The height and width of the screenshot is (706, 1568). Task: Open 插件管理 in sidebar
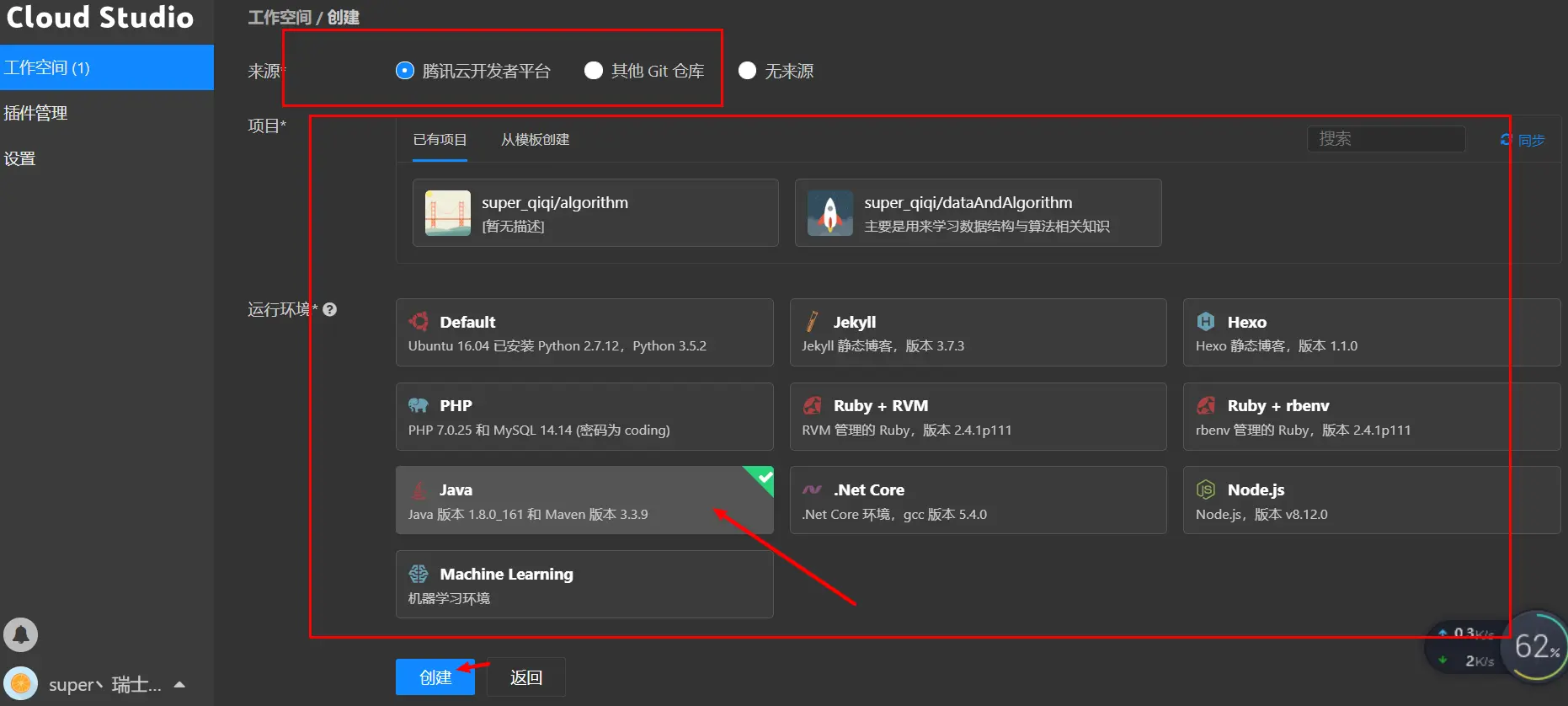[107, 113]
